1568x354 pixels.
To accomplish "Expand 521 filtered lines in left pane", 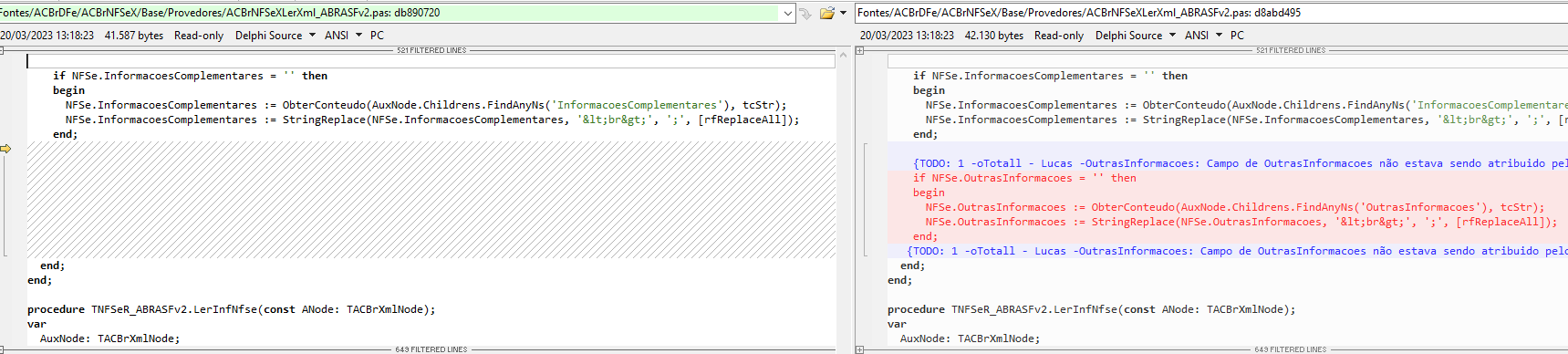I will [431, 50].
